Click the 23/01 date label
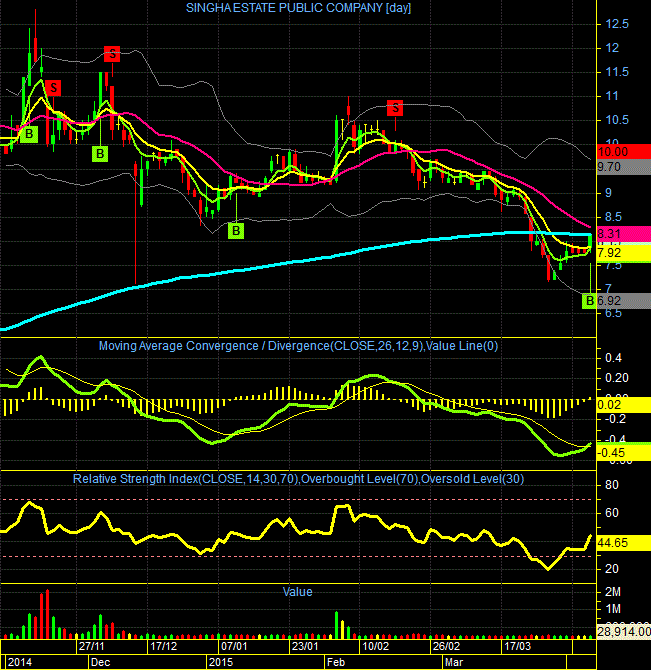The image size is (660, 670). [x=305, y=646]
